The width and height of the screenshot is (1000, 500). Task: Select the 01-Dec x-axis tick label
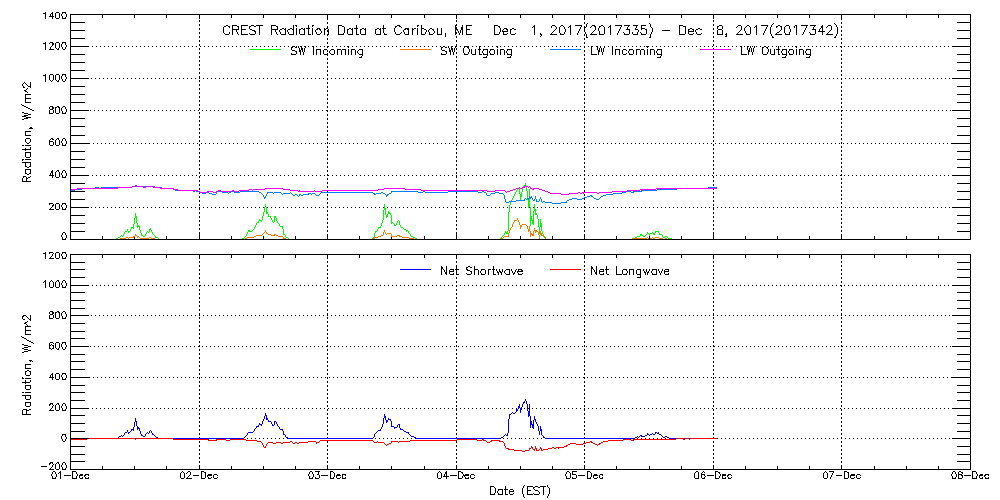pos(72,477)
